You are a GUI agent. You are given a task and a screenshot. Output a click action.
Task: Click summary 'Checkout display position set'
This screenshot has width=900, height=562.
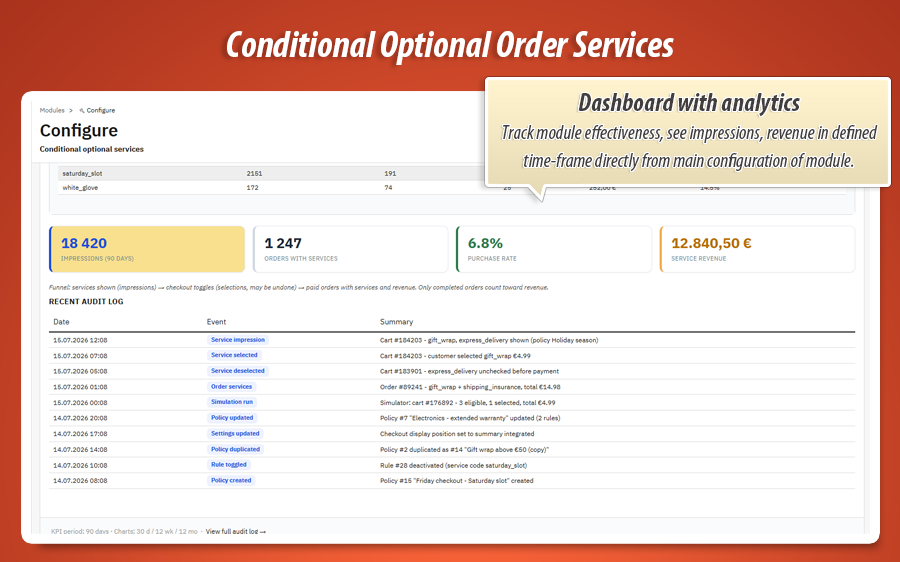click(457, 434)
